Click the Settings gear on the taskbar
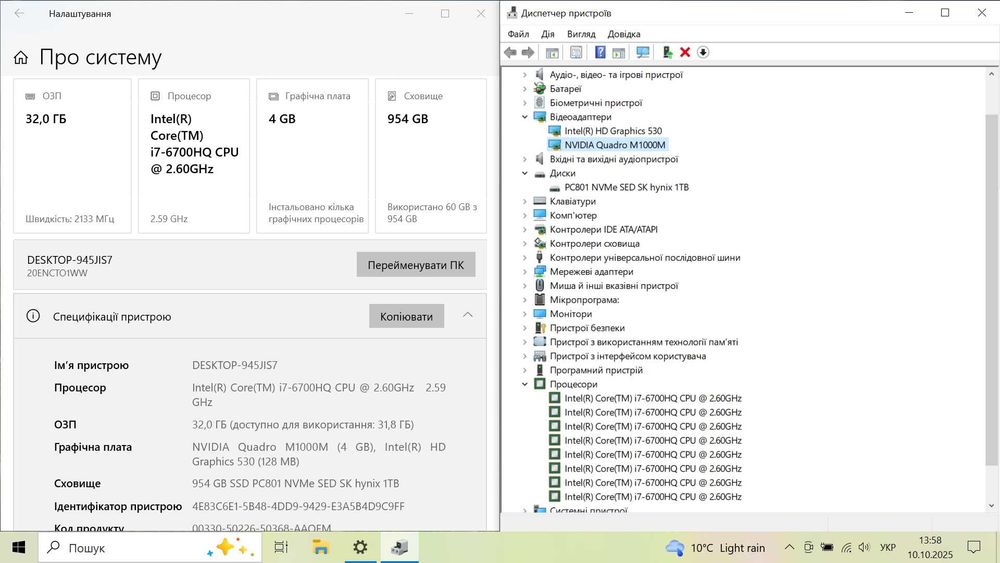Image resolution: width=1000 pixels, height=563 pixels. 360,548
